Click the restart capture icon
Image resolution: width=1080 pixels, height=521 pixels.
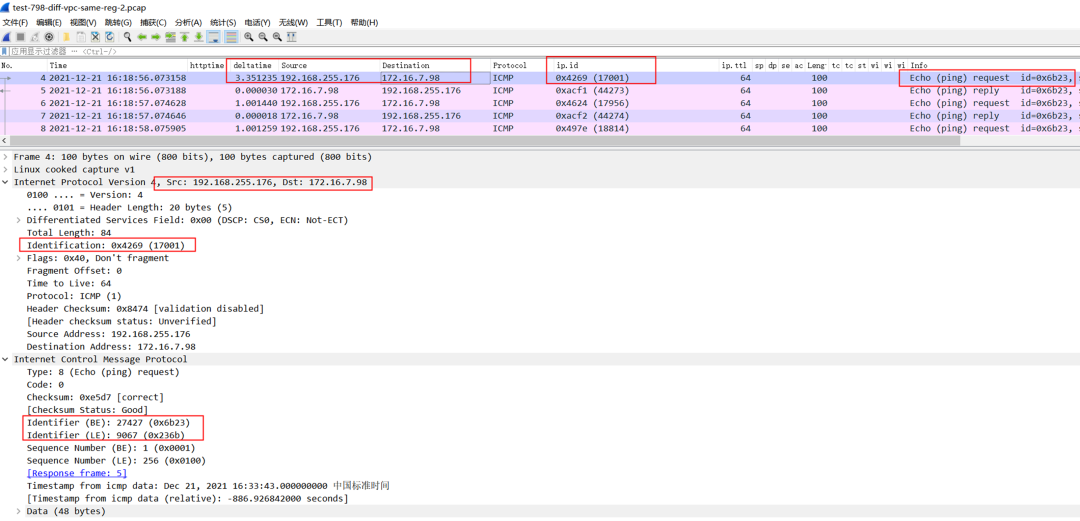click(x=34, y=37)
